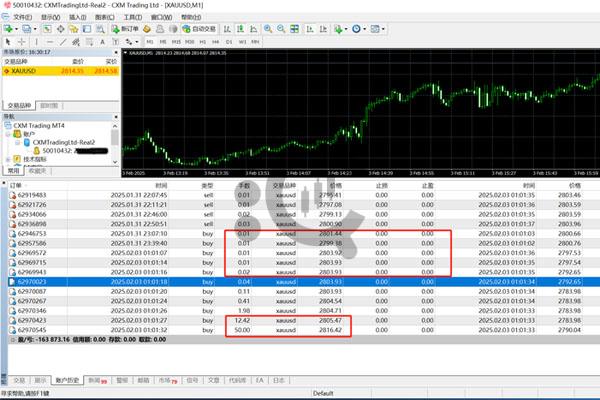Open the 文件 (File) menu
The image size is (600, 400).
coord(20,17)
